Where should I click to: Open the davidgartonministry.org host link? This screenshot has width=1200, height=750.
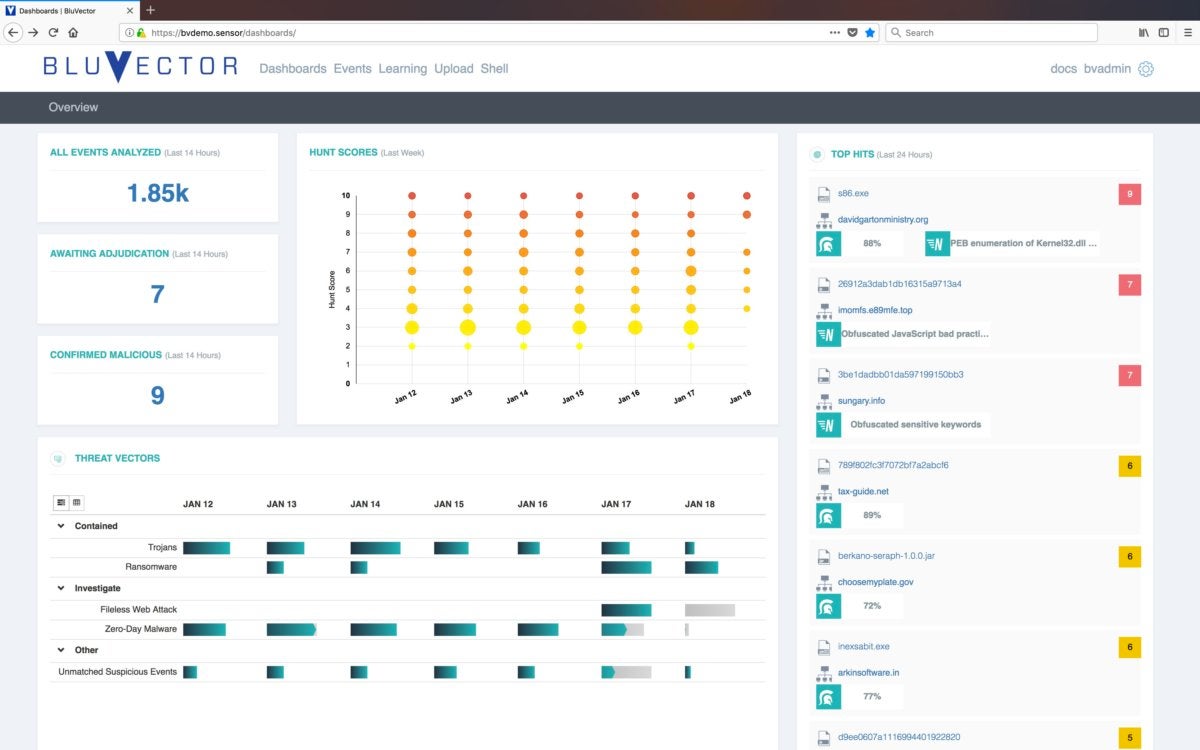click(x=883, y=220)
